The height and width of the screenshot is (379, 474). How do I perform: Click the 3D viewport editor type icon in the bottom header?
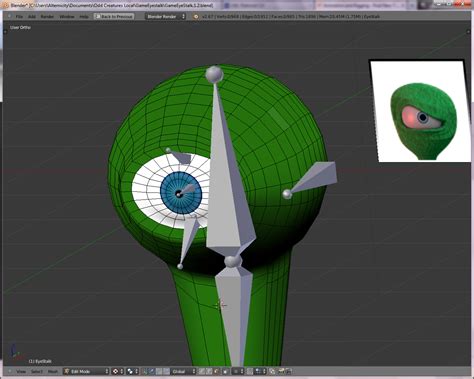tap(9, 371)
